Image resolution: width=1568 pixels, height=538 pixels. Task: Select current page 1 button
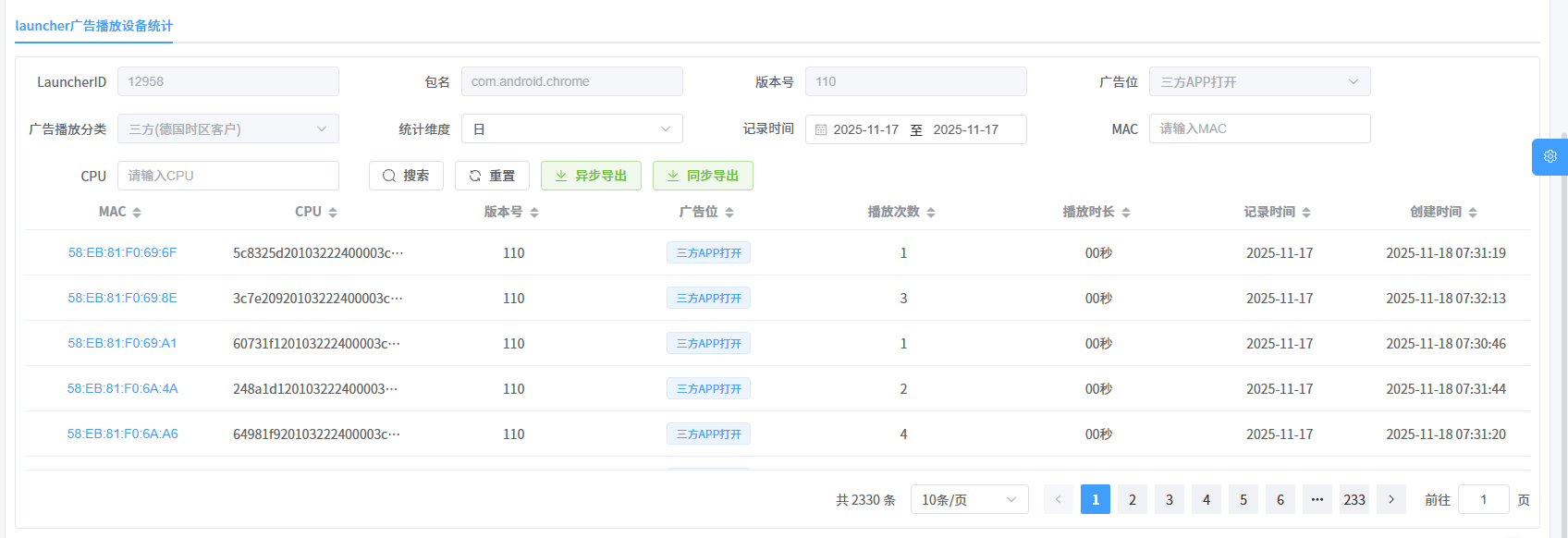(1096, 499)
